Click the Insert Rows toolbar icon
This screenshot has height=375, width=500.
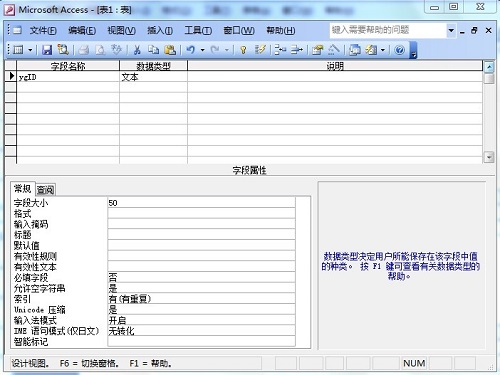[x=280, y=50]
